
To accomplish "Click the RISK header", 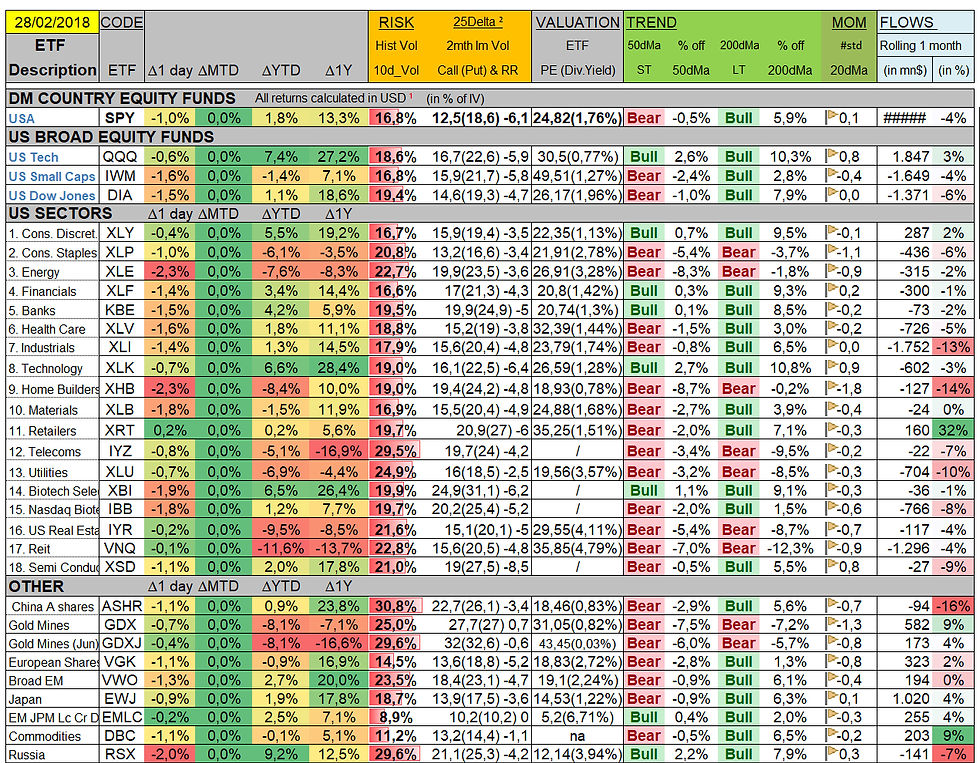I will coord(396,22).
